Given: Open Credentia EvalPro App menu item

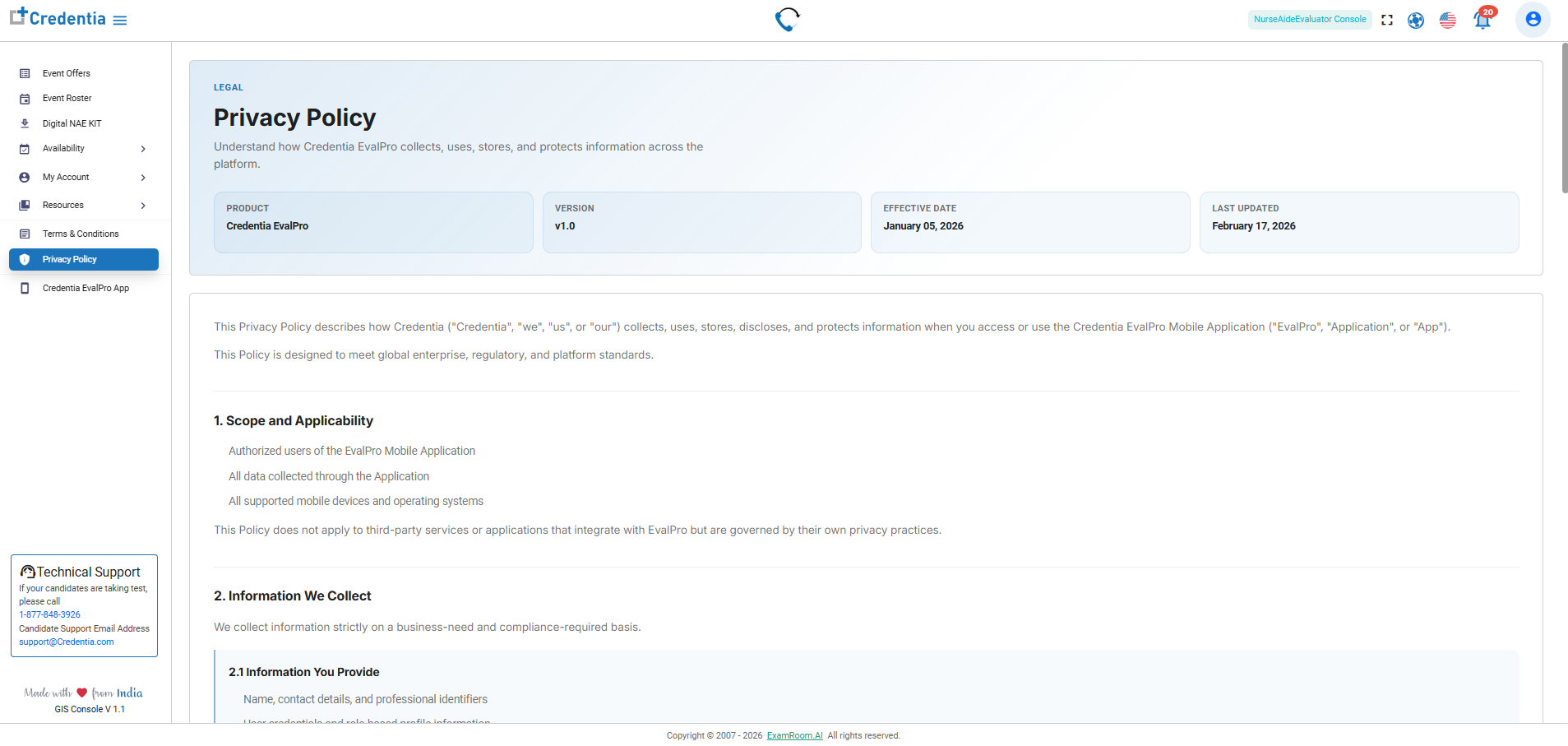Looking at the screenshot, I should 86,289.
